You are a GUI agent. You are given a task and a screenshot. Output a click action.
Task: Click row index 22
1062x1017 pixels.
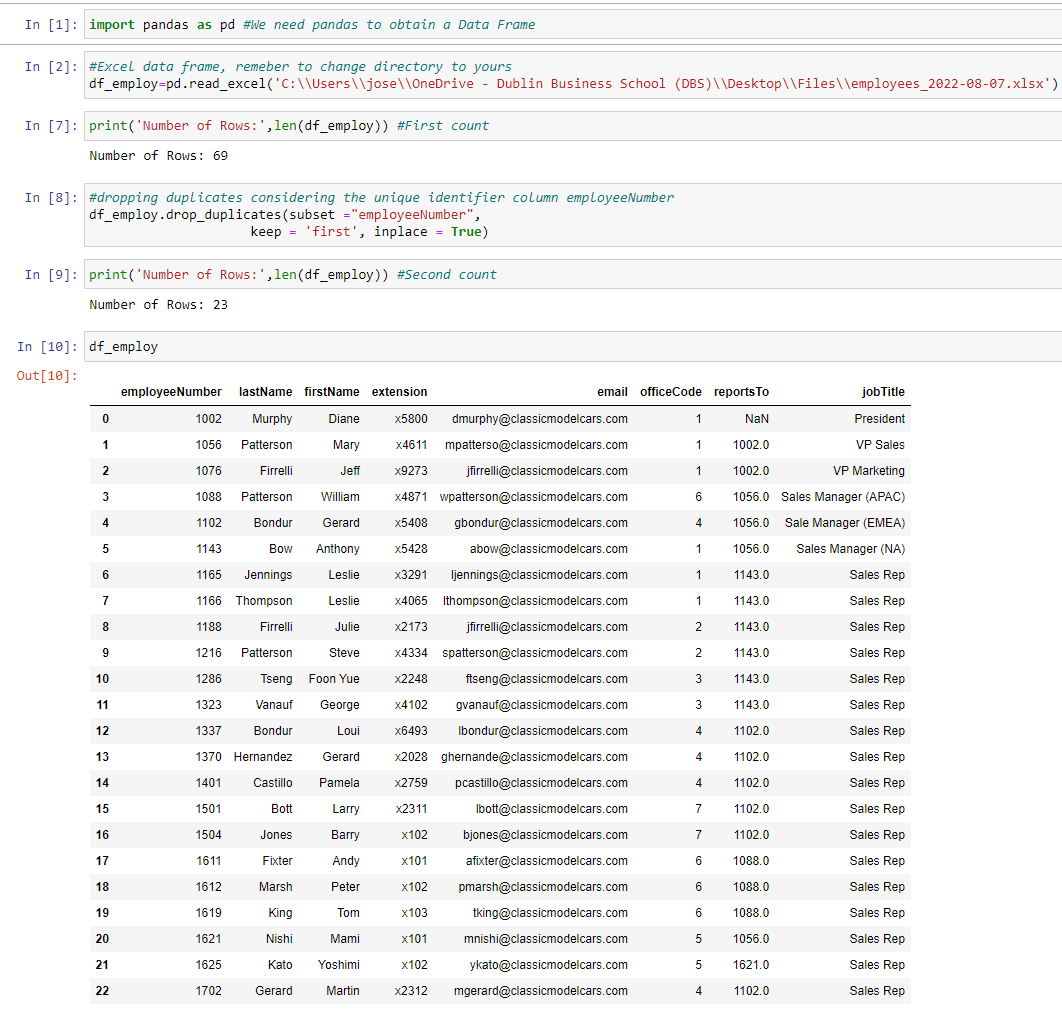tap(102, 991)
